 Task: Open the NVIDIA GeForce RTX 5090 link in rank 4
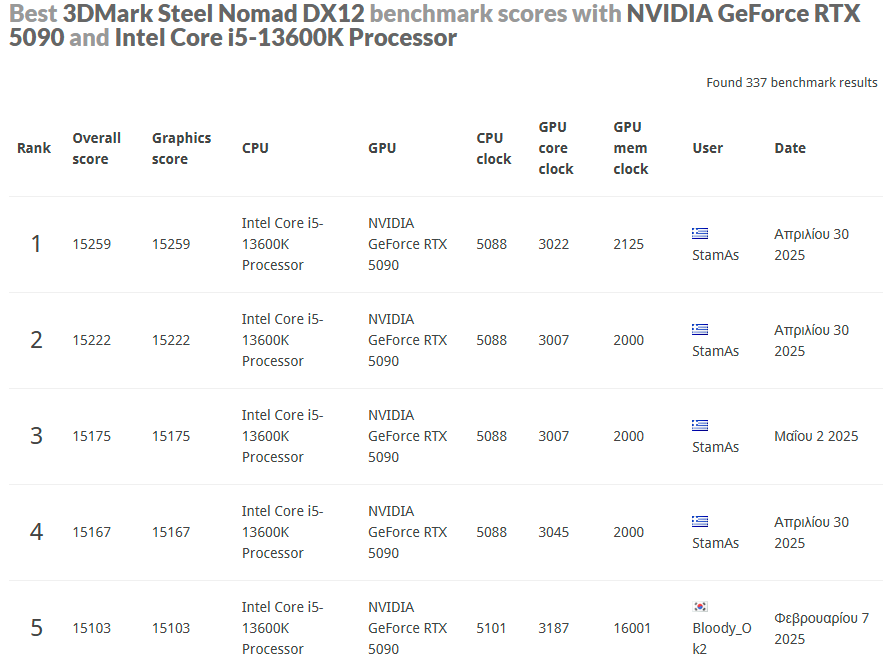407,532
